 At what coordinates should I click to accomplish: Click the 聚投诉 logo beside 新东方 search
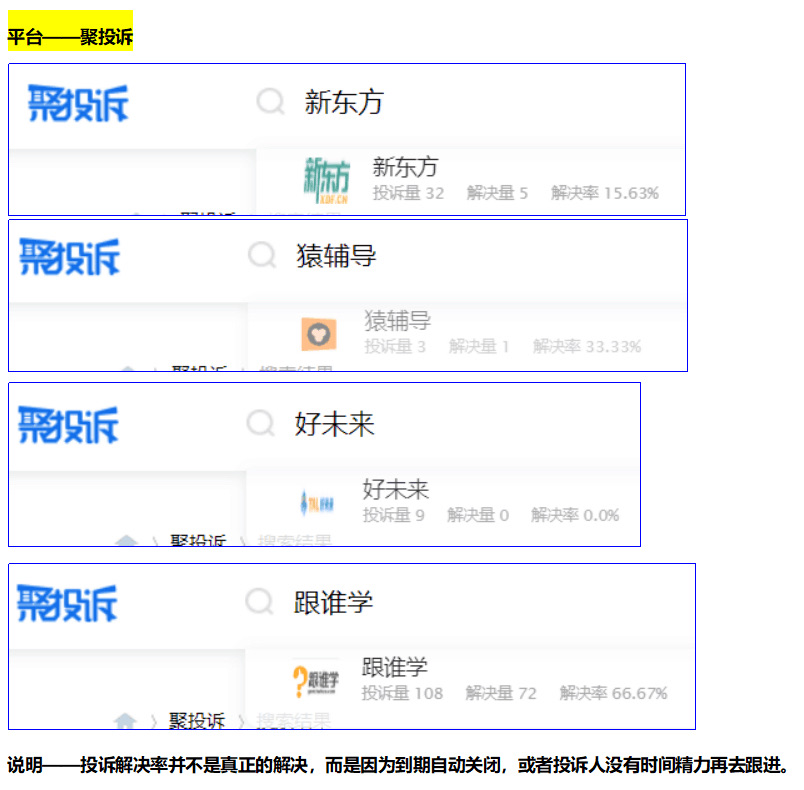78,103
